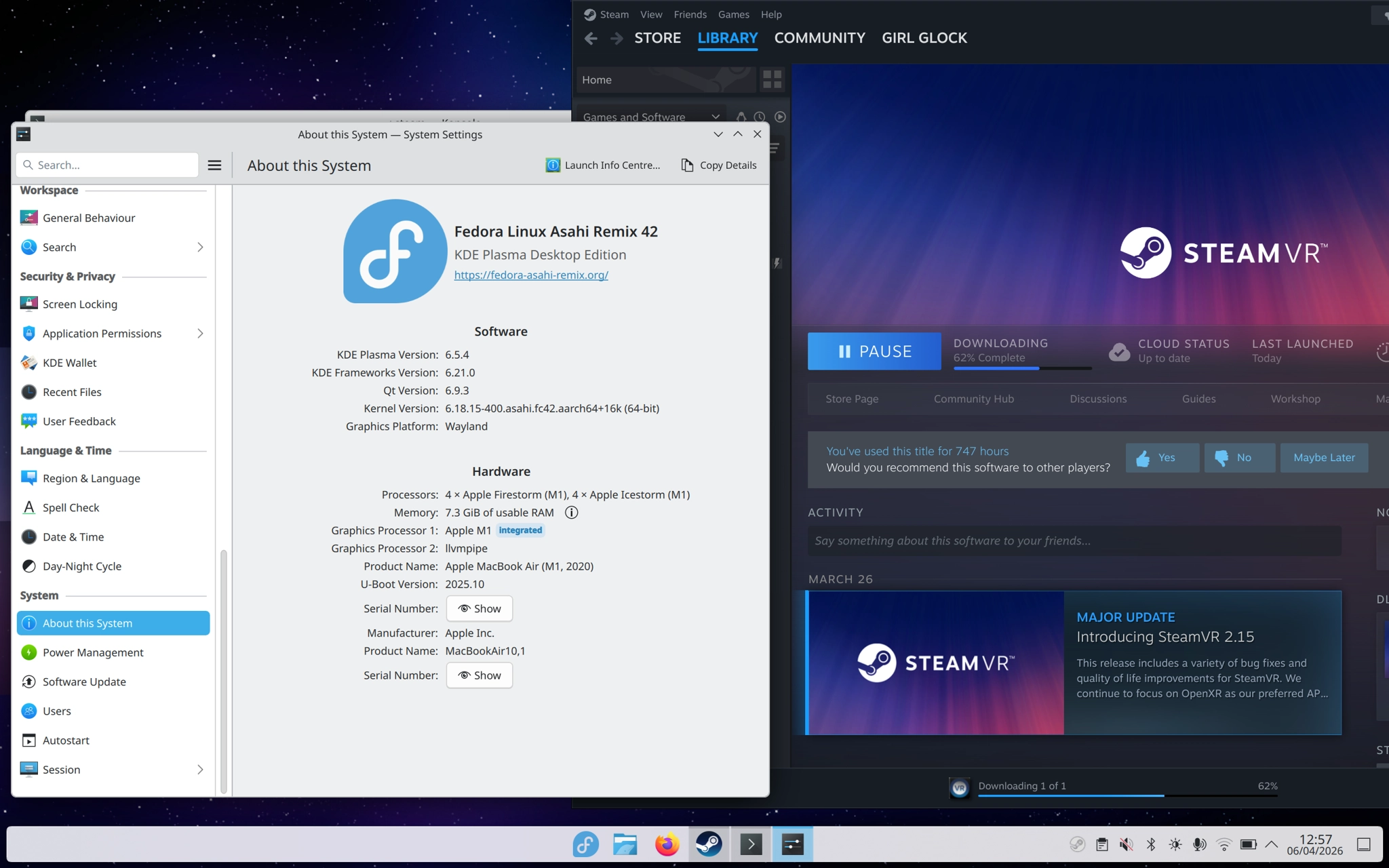The image size is (1389, 868).
Task: Recommend SteamVR with Yes button
Action: (x=1162, y=458)
